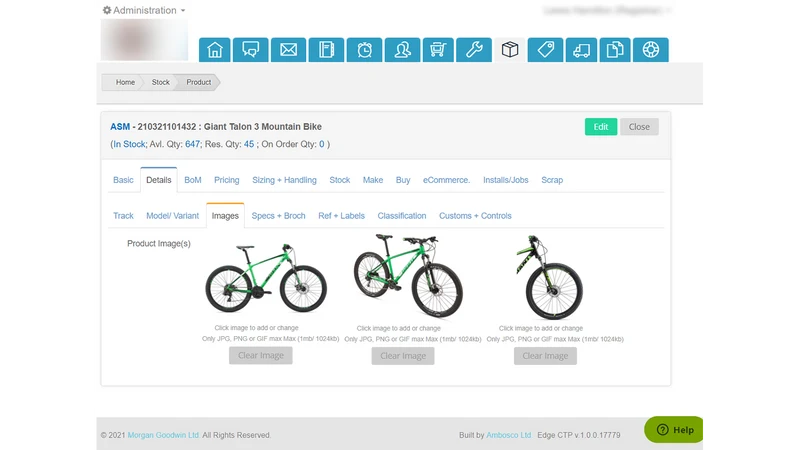Click the In Stock status link
The image size is (800, 450).
[x=129, y=144]
